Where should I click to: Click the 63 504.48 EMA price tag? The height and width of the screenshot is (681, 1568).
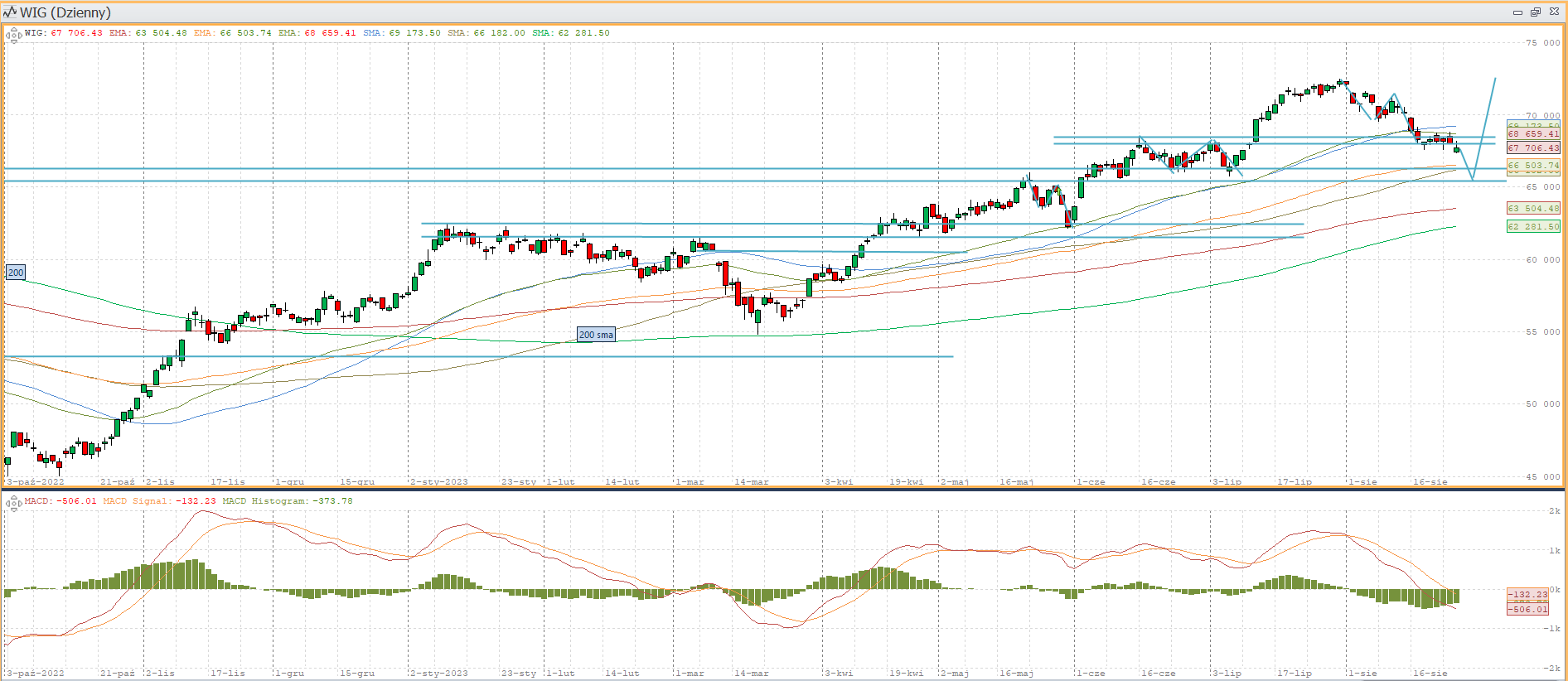[x=1533, y=209]
